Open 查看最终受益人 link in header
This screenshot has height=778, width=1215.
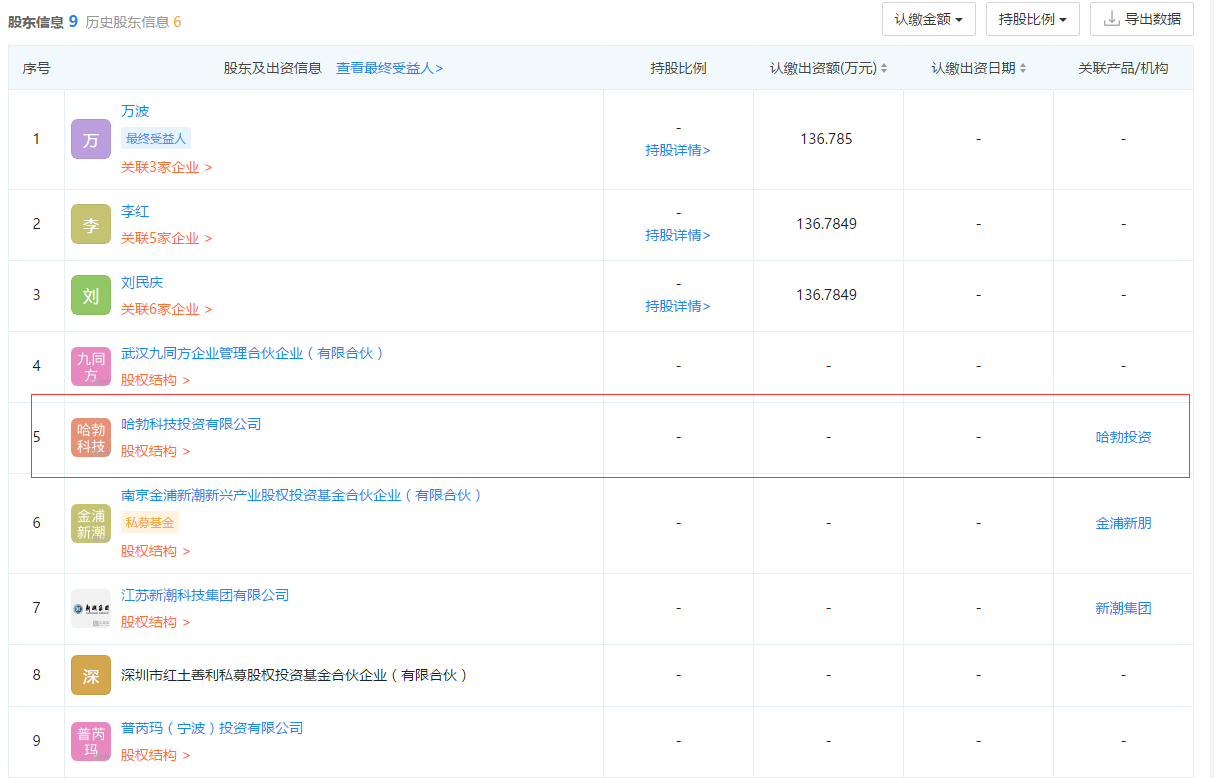tap(389, 68)
